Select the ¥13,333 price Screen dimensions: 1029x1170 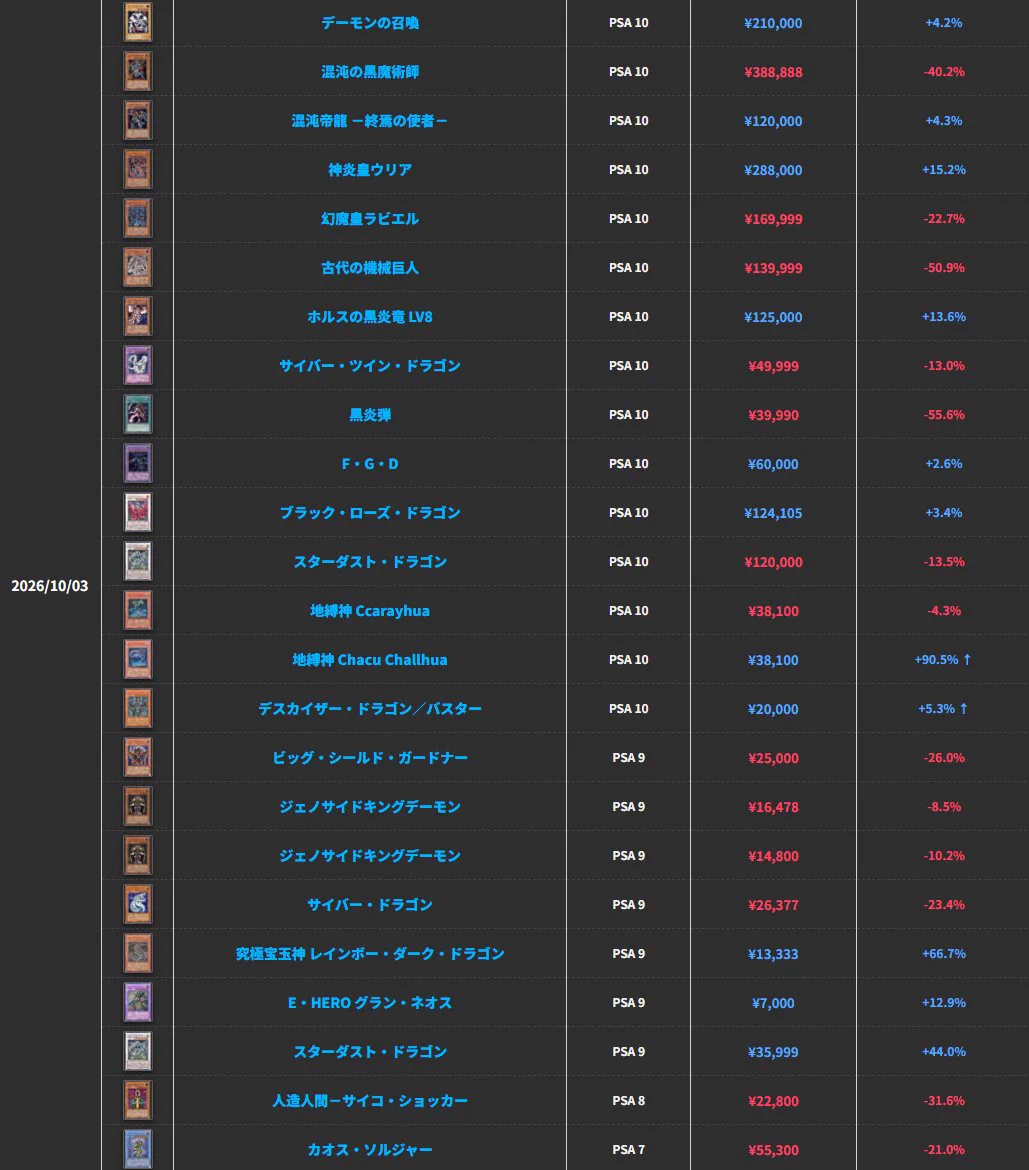tap(773, 954)
